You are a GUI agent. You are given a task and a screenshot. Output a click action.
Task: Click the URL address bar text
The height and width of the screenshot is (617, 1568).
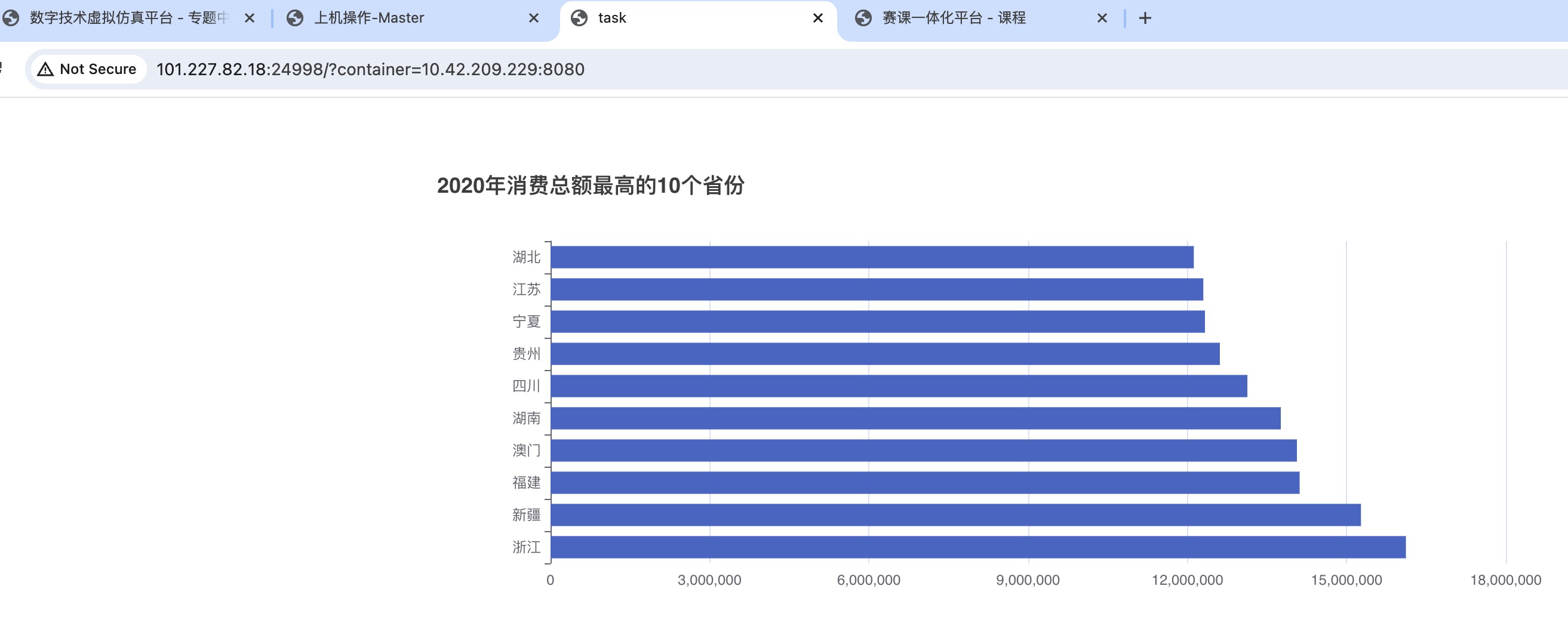click(370, 69)
